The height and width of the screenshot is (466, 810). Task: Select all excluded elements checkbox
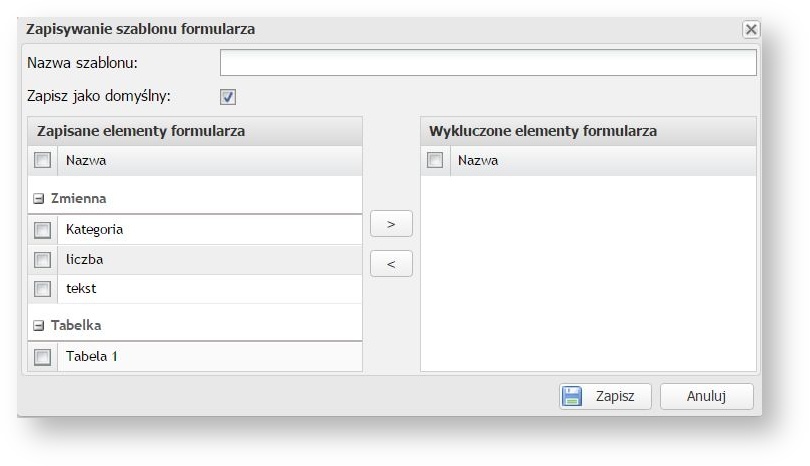click(x=435, y=160)
